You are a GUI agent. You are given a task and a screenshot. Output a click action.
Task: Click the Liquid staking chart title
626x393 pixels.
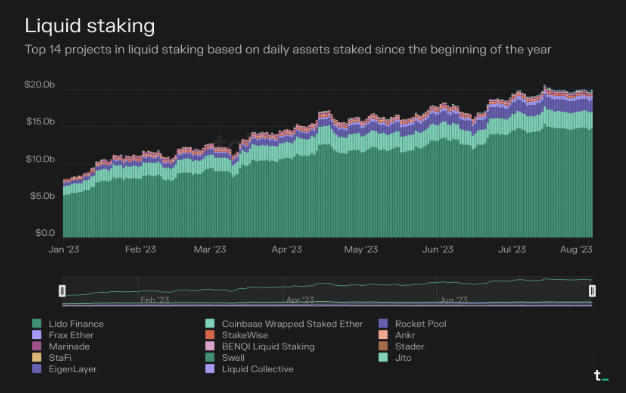click(90, 26)
